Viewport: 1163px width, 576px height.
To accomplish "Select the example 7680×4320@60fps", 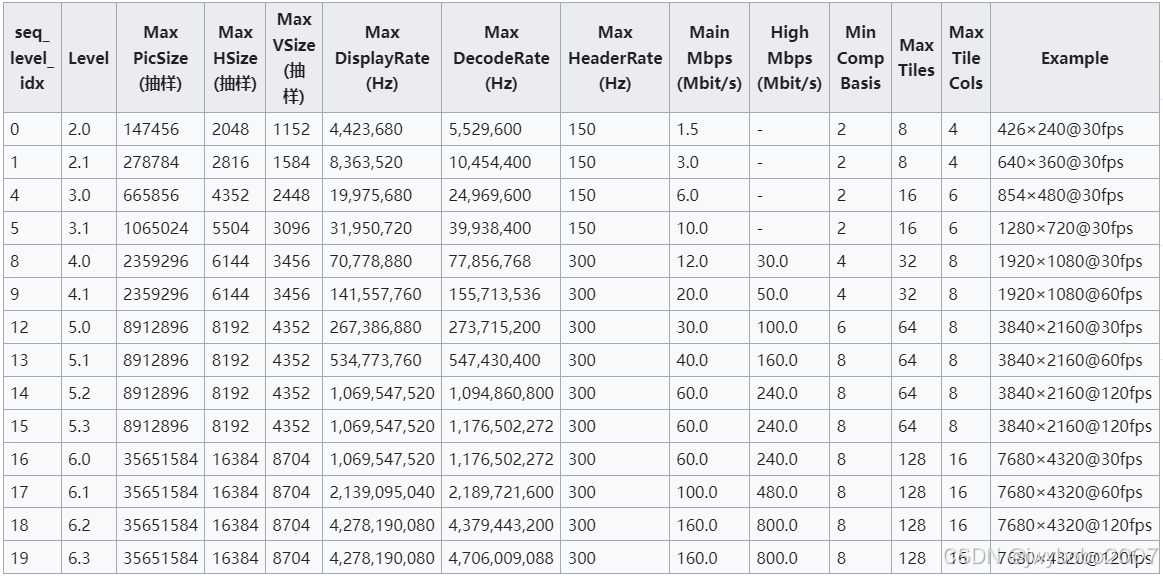I will [x=1070, y=492].
